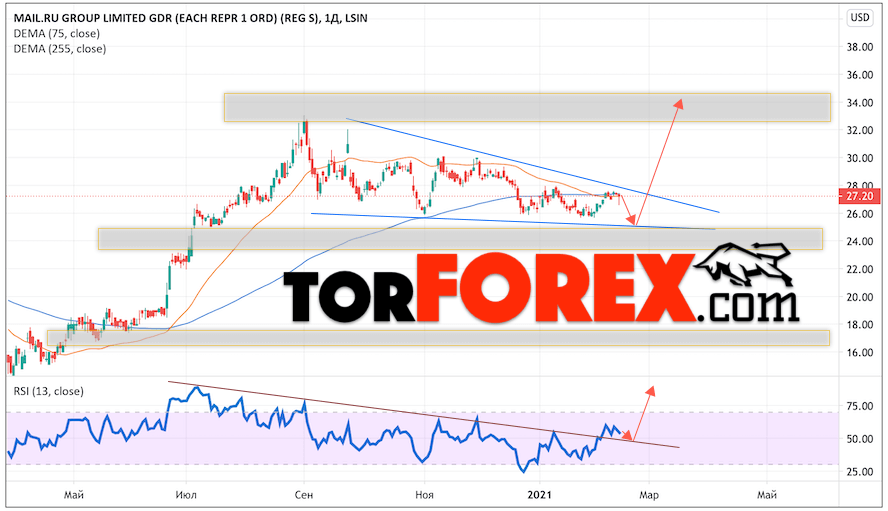Click the DEMA (255, close) indicator label
Screen dimensions: 888x511
click(59, 49)
